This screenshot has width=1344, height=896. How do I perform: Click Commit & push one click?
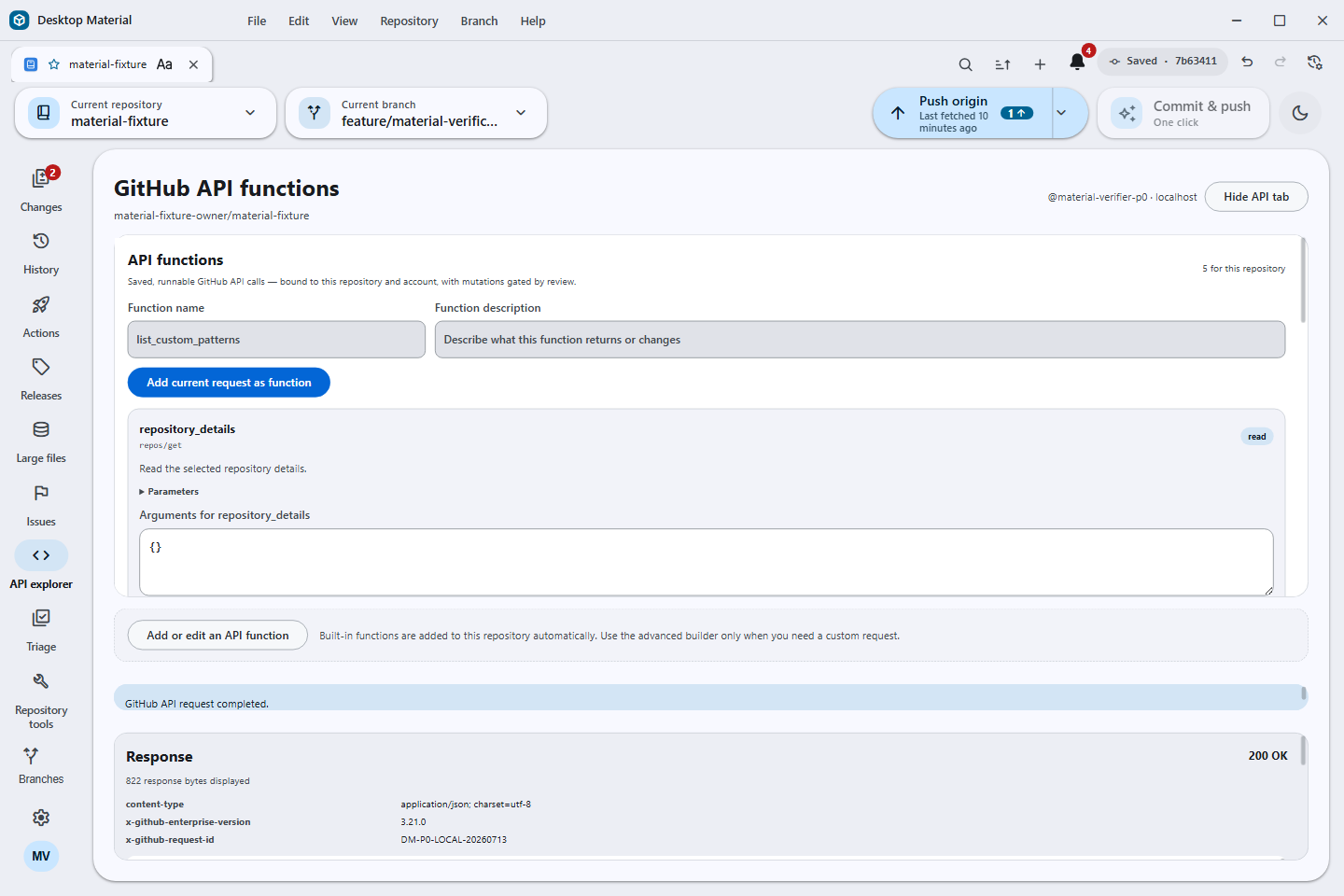tap(1183, 113)
